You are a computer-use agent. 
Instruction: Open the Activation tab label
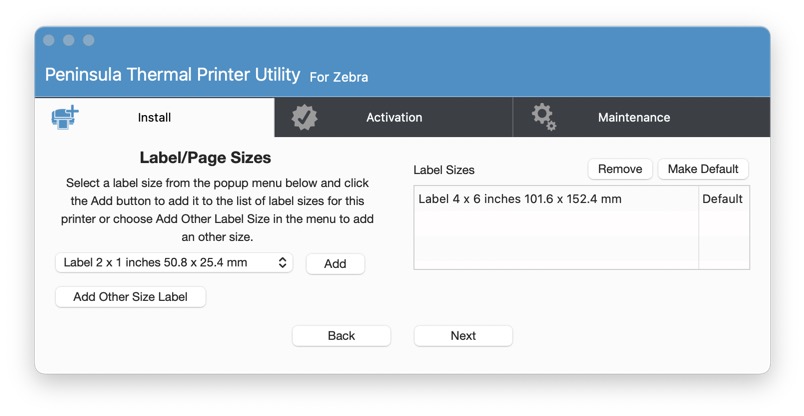(394, 118)
